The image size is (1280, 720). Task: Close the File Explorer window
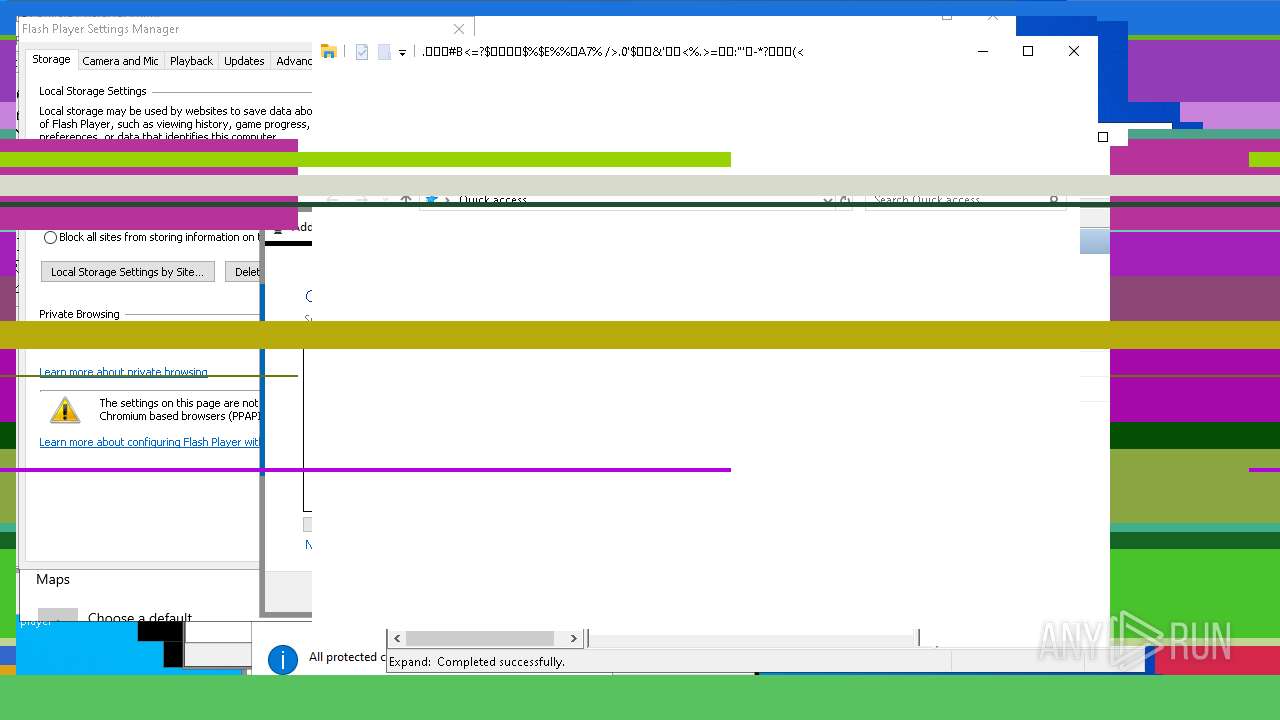pos(1074,52)
